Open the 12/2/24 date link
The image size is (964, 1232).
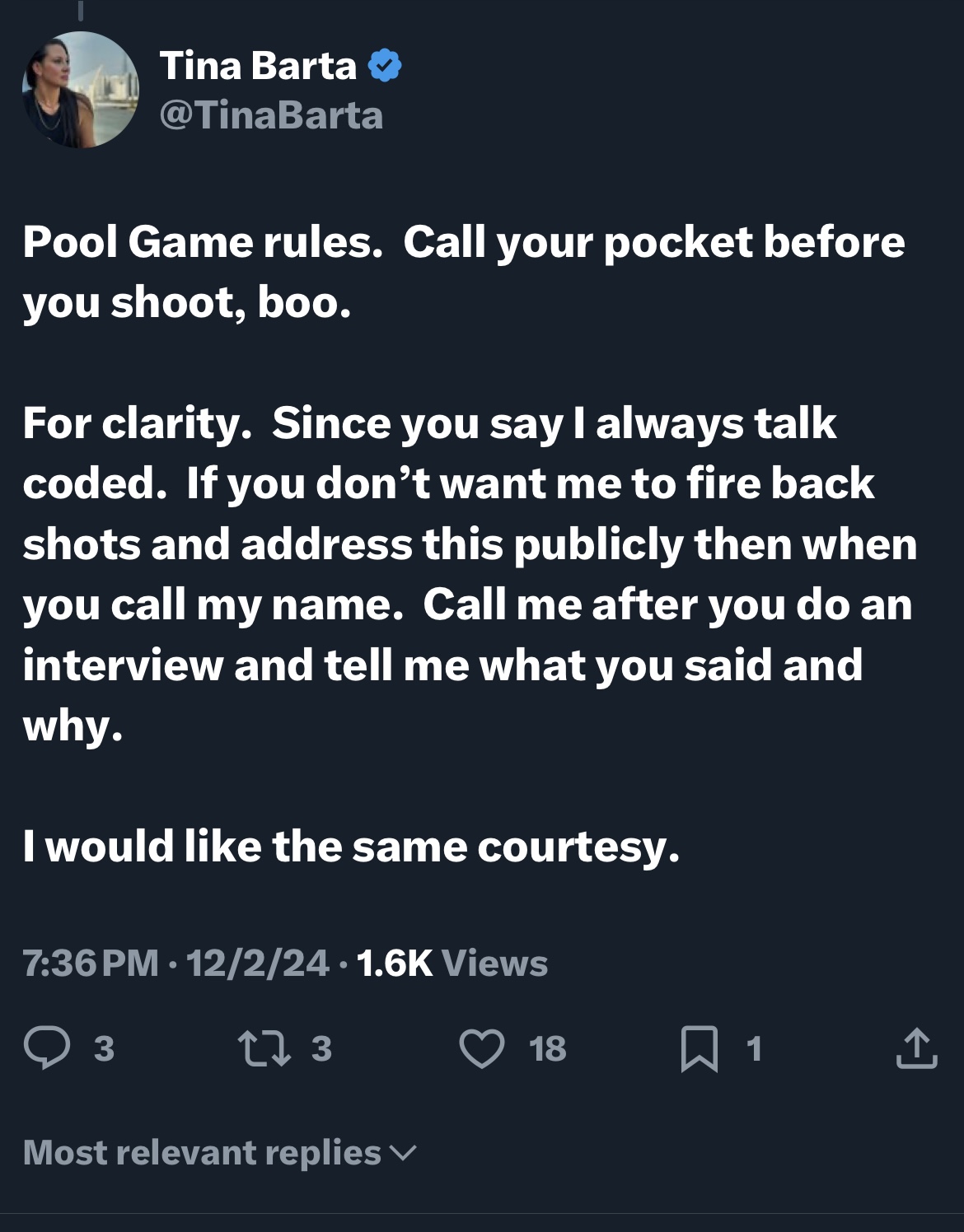click(258, 963)
